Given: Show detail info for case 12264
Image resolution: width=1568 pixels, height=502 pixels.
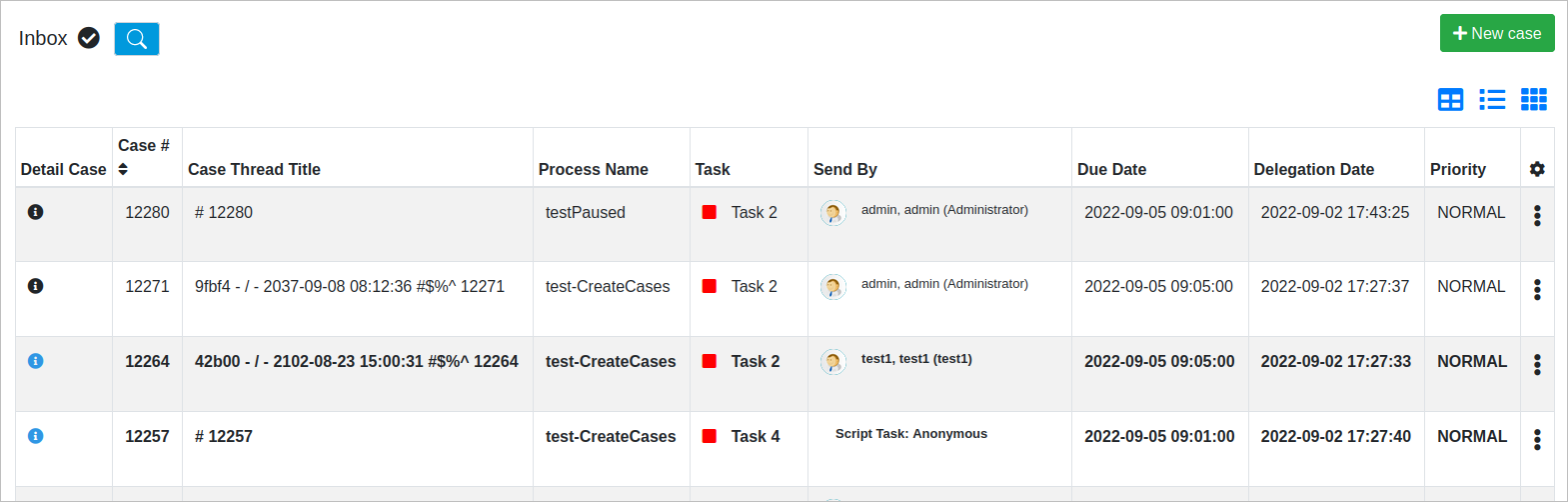Looking at the screenshot, I should (36, 361).
